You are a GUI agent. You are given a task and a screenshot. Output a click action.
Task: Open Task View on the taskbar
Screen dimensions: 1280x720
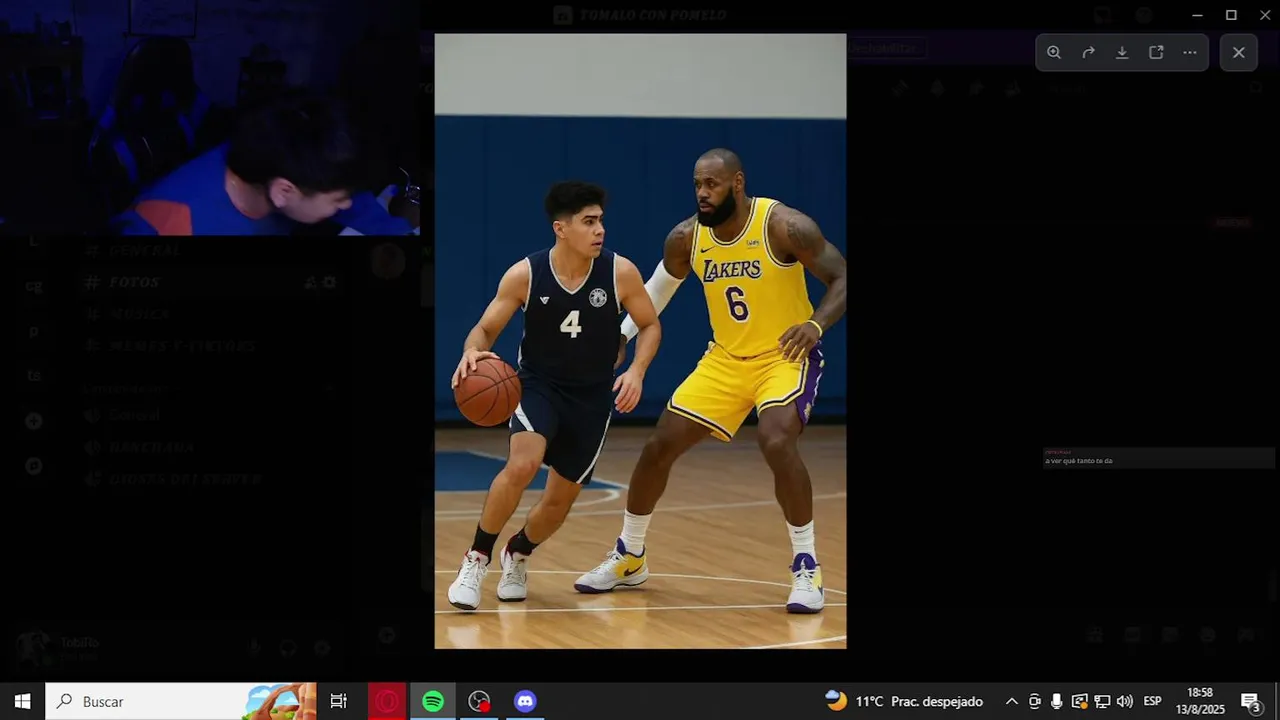pyautogui.click(x=339, y=701)
